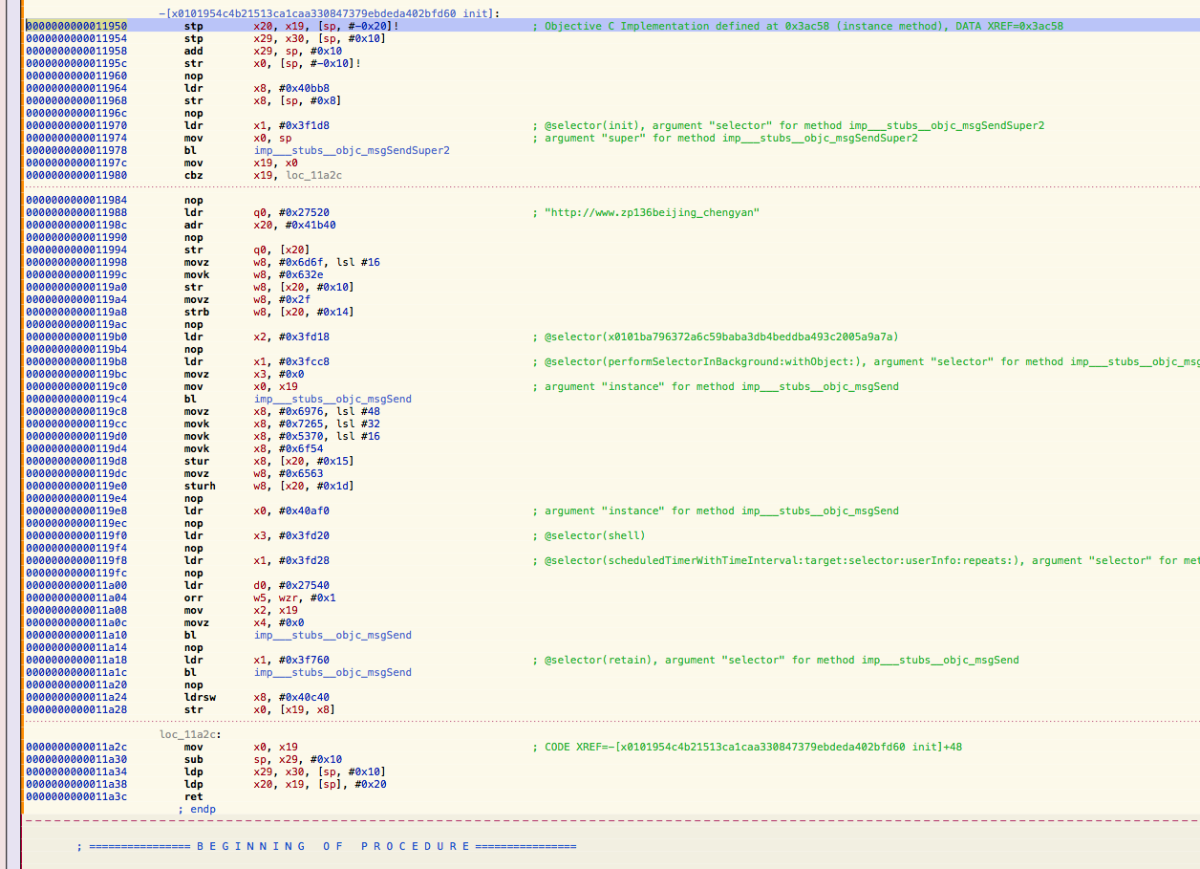Click the @selector(shell) comment
The height and width of the screenshot is (869, 1200).
589,535
